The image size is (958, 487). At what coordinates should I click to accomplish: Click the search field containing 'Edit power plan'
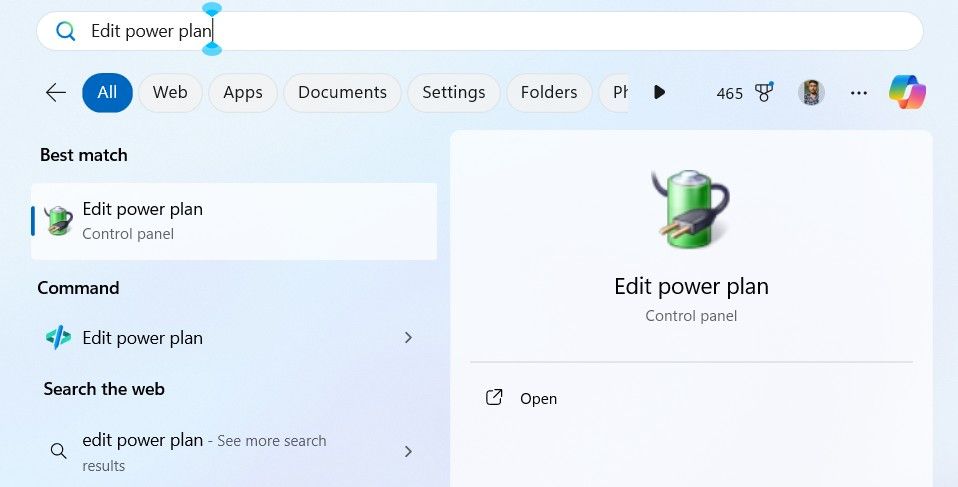click(x=480, y=31)
